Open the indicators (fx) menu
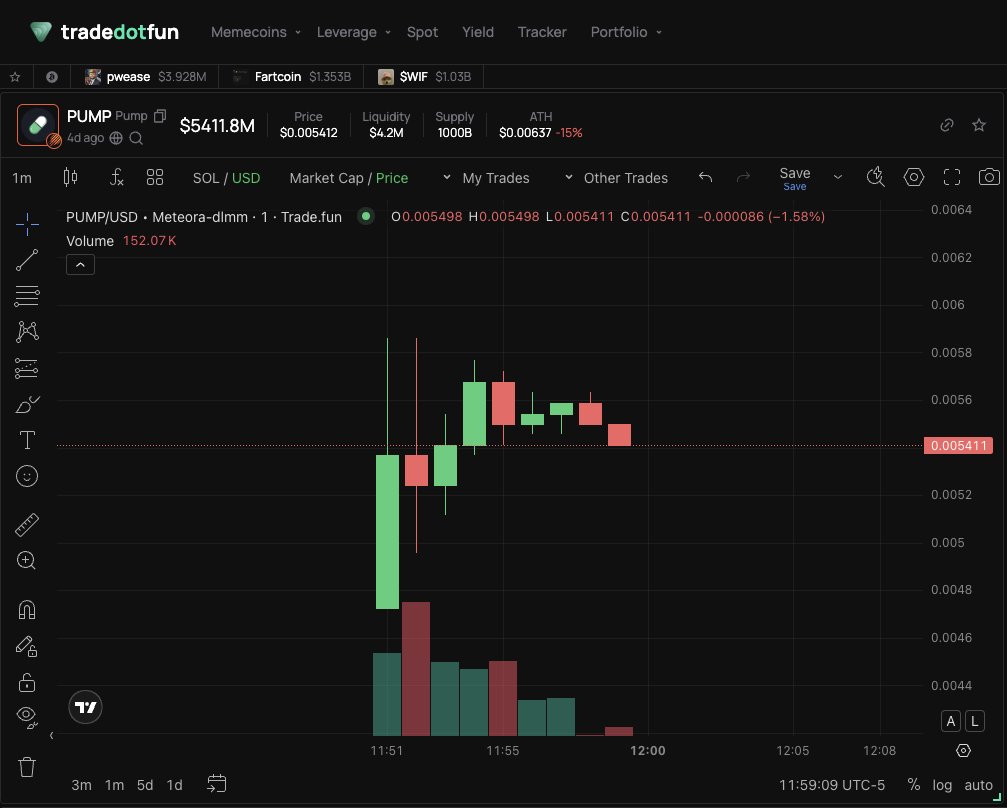The image size is (1007, 808). pyautogui.click(x=116, y=177)
